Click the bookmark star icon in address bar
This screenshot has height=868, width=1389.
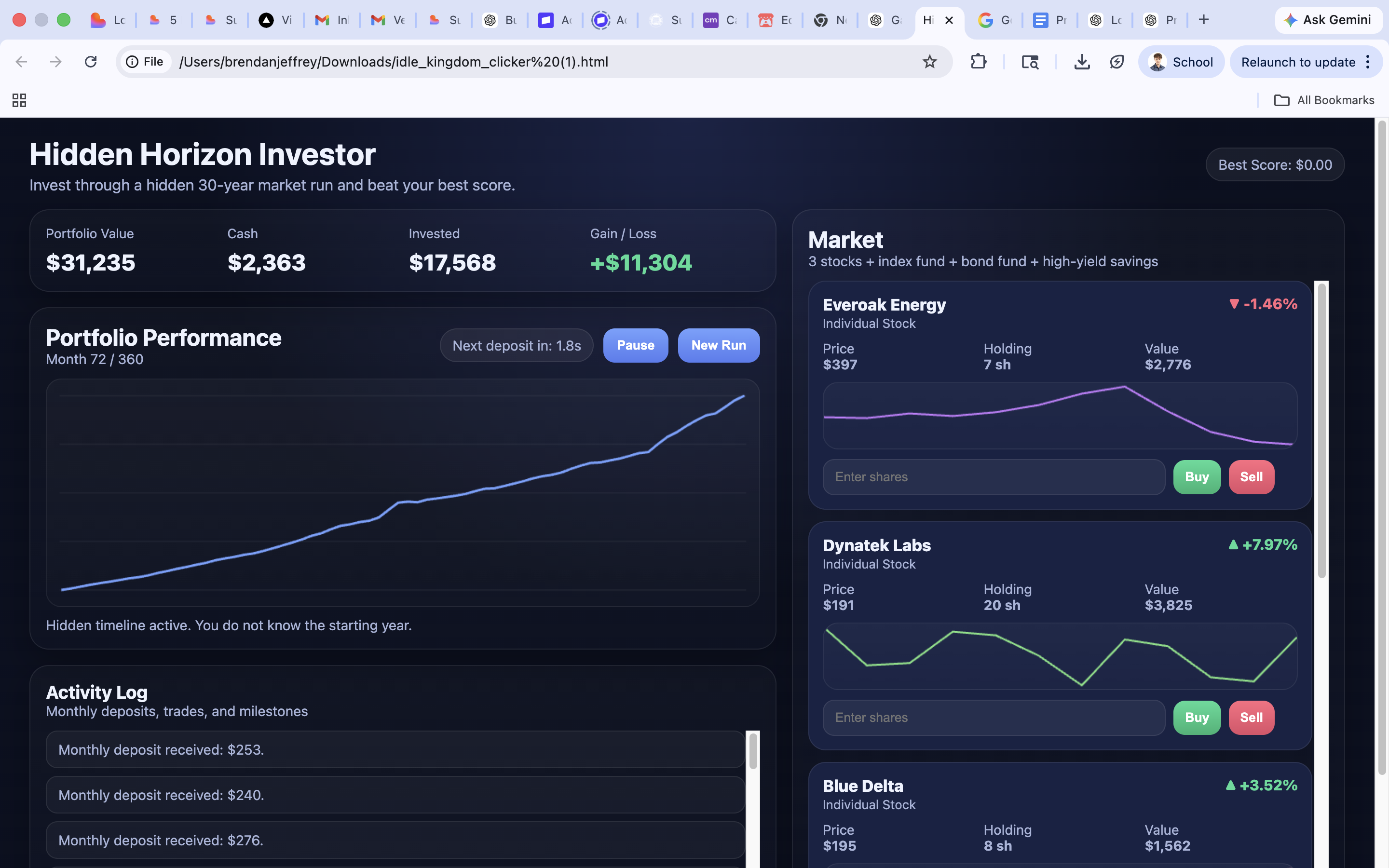point(929,61)
